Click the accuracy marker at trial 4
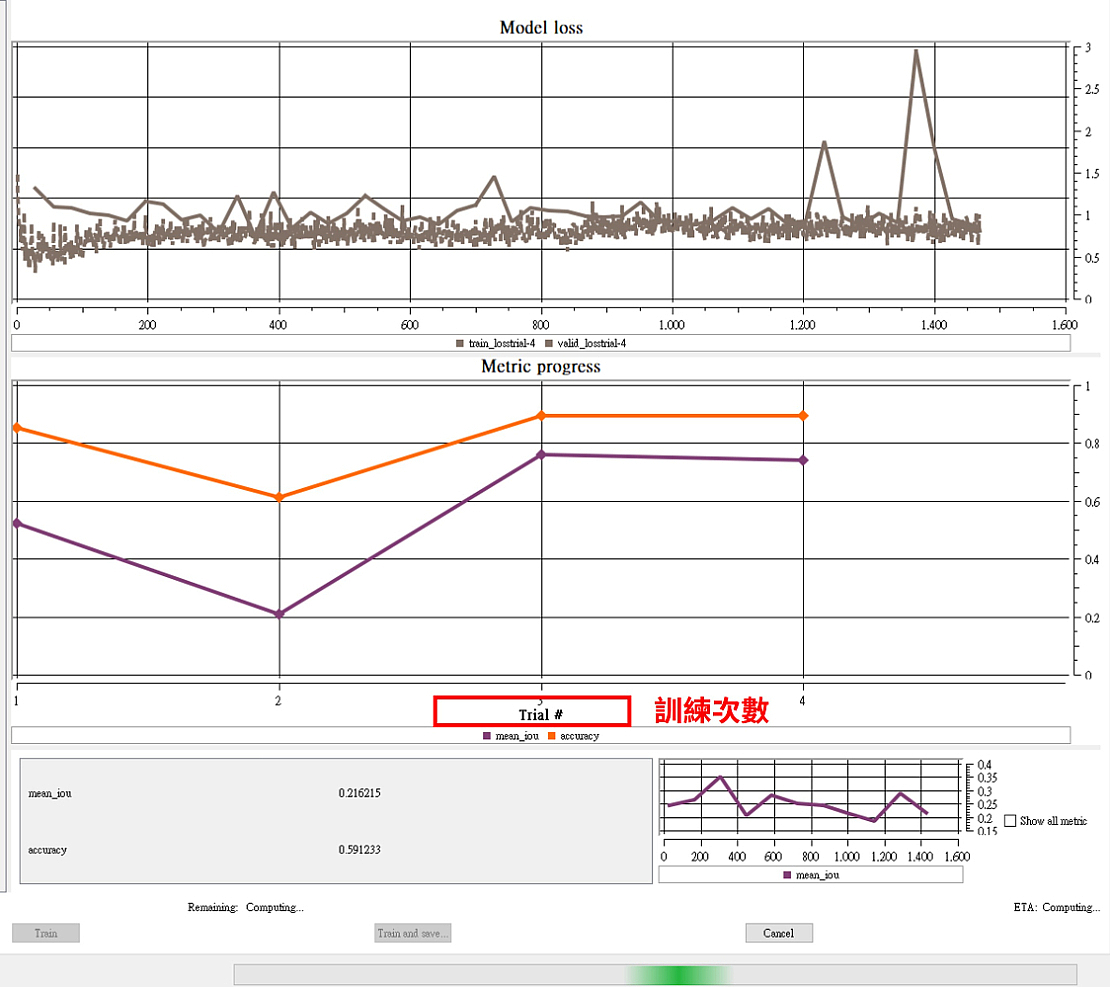This screenshot has height=987, width=1110. coord(803,415)
